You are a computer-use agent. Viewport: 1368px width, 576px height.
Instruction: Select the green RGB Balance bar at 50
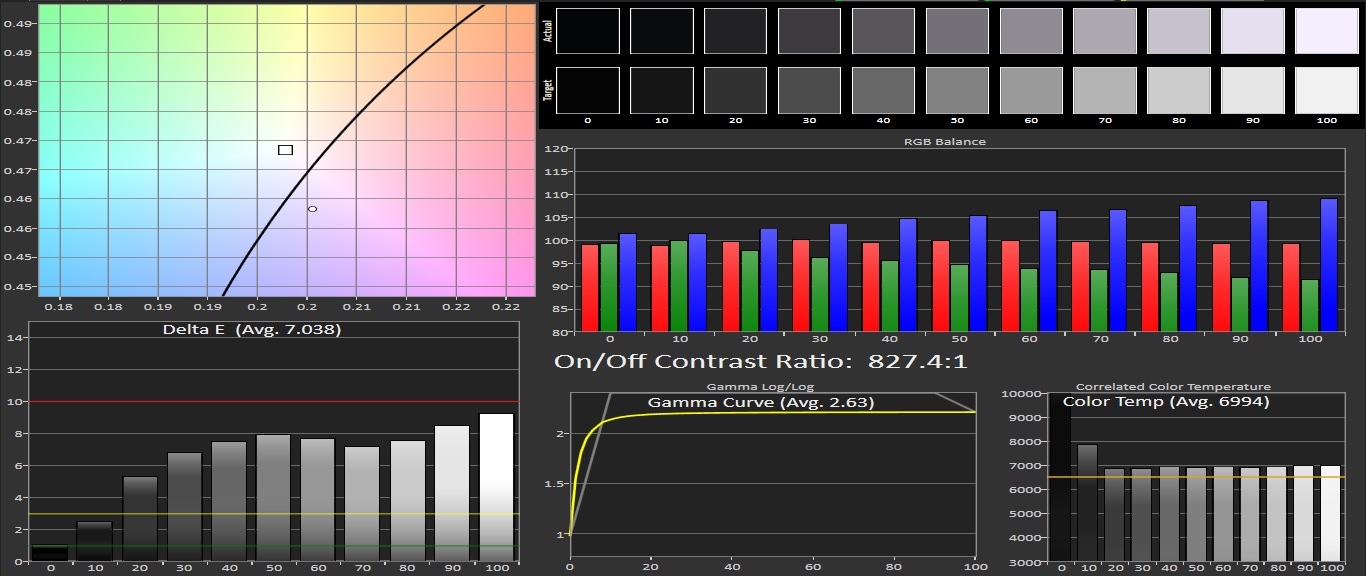point(959,298)
